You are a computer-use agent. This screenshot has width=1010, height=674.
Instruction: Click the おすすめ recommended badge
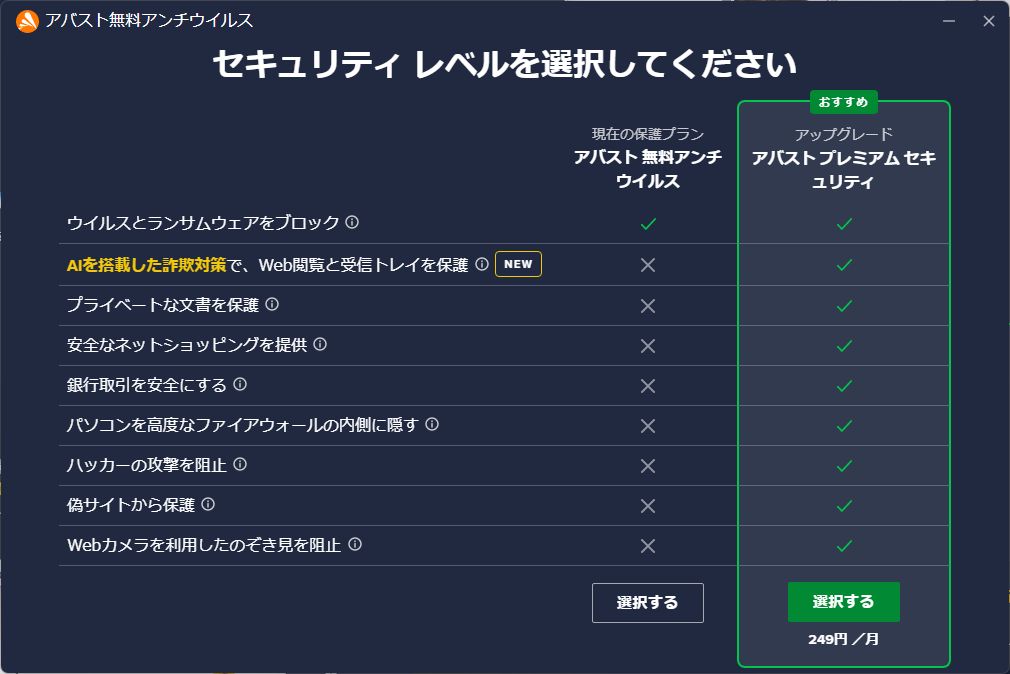[843, 102]
